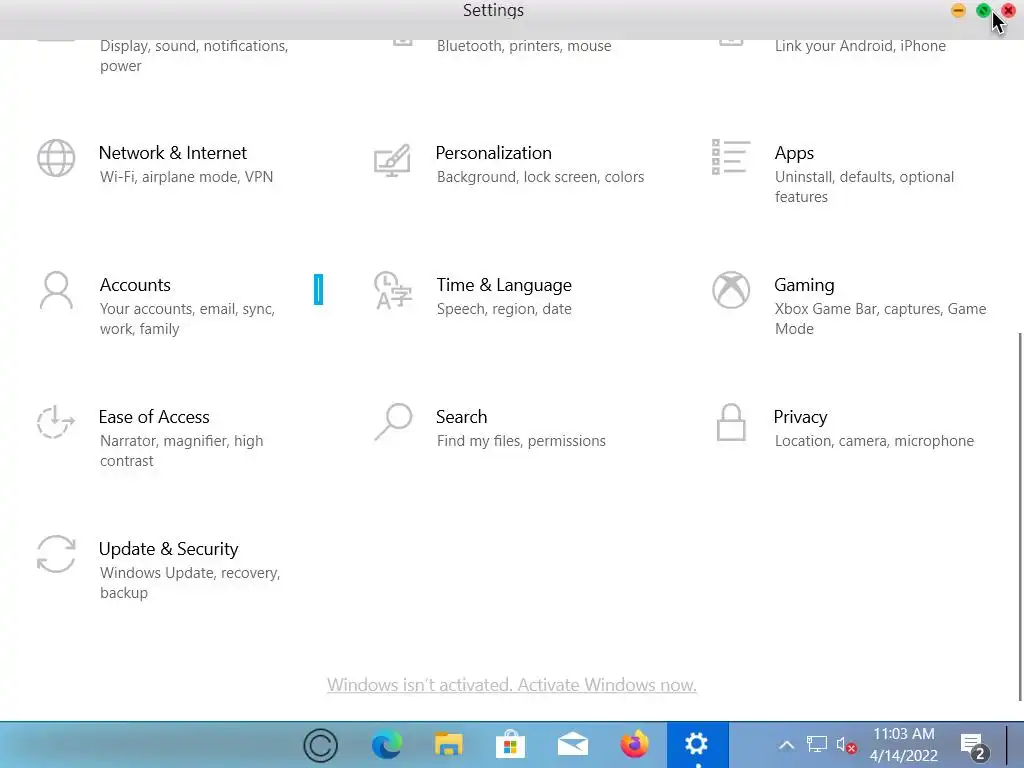The width and height of the screenshot is (1024, 768).
Task: Open the Personalization paintbrush icon
Action: (x=392, y=161)
